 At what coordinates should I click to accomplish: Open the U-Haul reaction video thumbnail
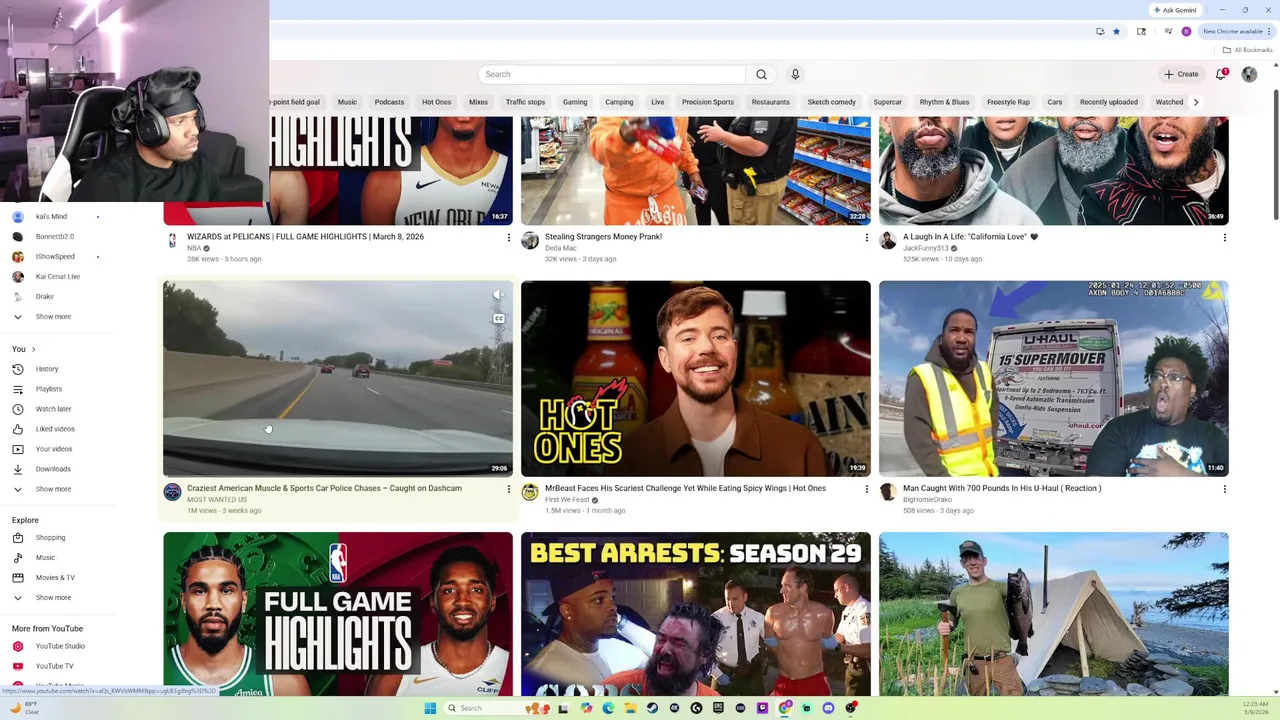(x=1054, y=378)
